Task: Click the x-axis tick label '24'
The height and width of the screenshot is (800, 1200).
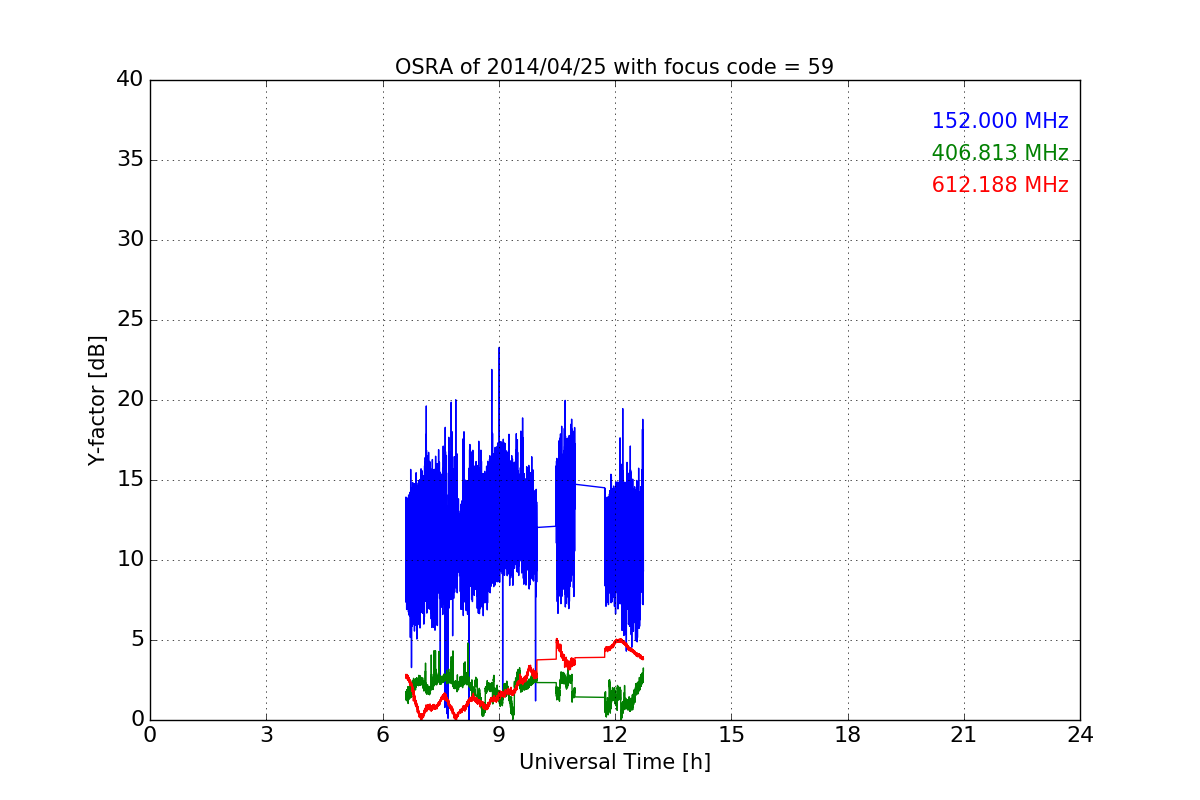Action: (1080, 735)
